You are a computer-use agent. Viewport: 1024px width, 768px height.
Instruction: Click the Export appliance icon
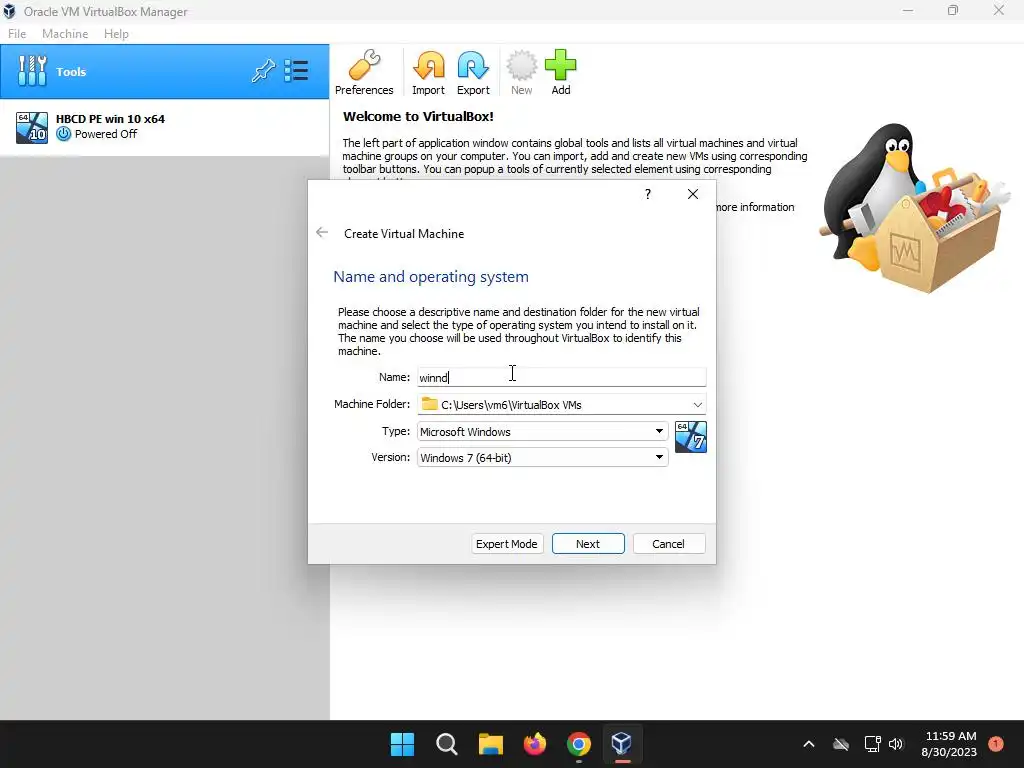point(473,72)
